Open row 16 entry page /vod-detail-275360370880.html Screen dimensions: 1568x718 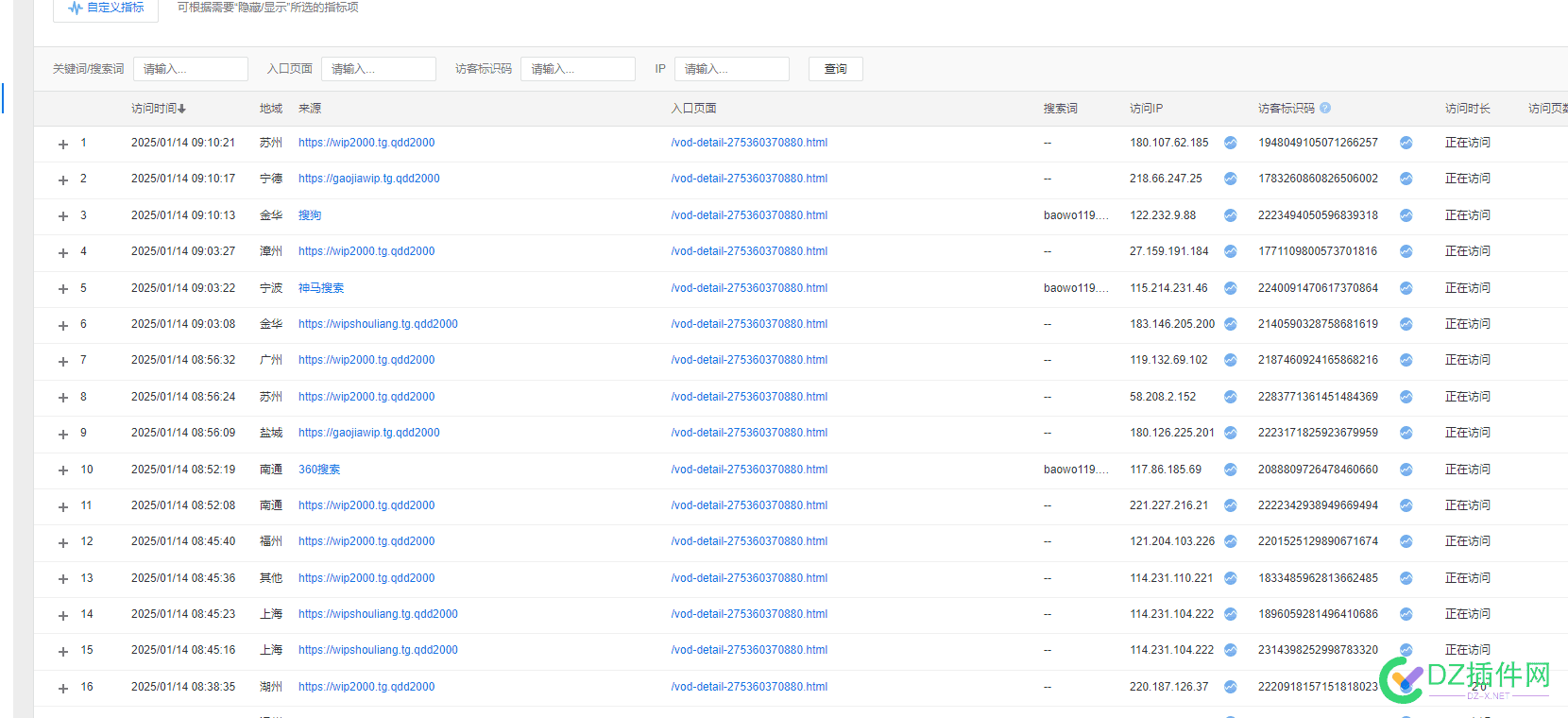click(749, 687)
